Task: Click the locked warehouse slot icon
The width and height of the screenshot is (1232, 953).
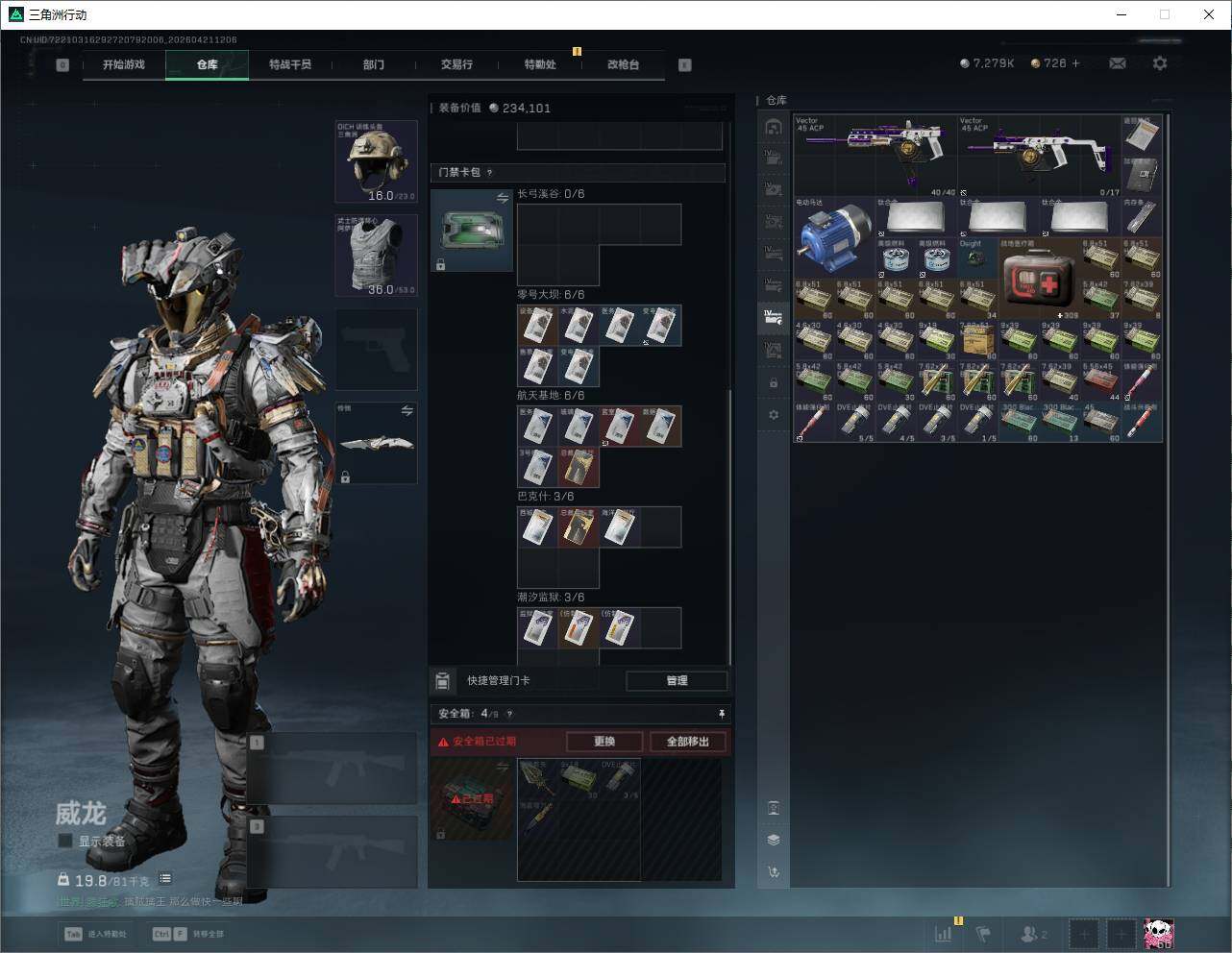Action: pos(774,383)
